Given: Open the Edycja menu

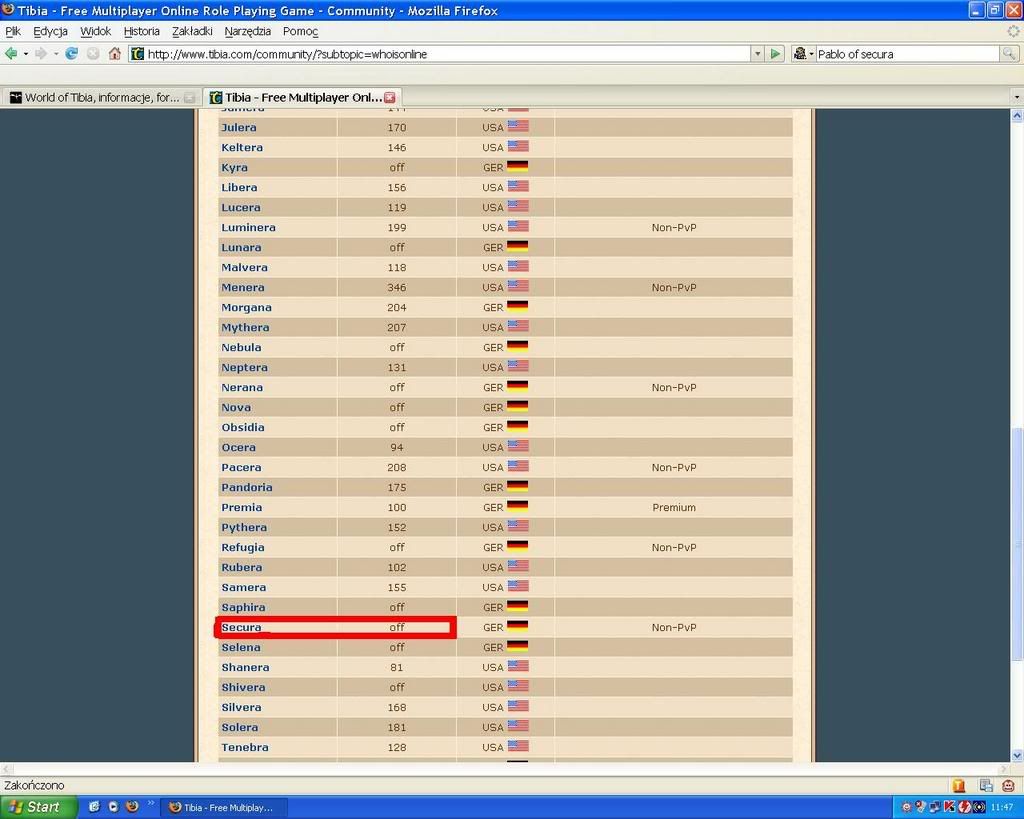Looking at the screenshot, I should point(50,31).
